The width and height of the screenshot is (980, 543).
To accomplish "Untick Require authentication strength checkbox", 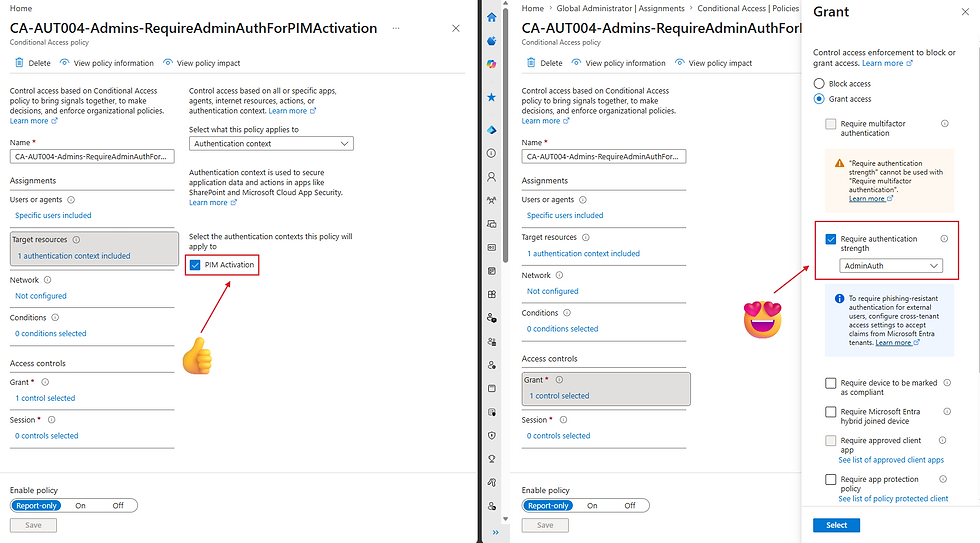I will (x=831, y=239).
